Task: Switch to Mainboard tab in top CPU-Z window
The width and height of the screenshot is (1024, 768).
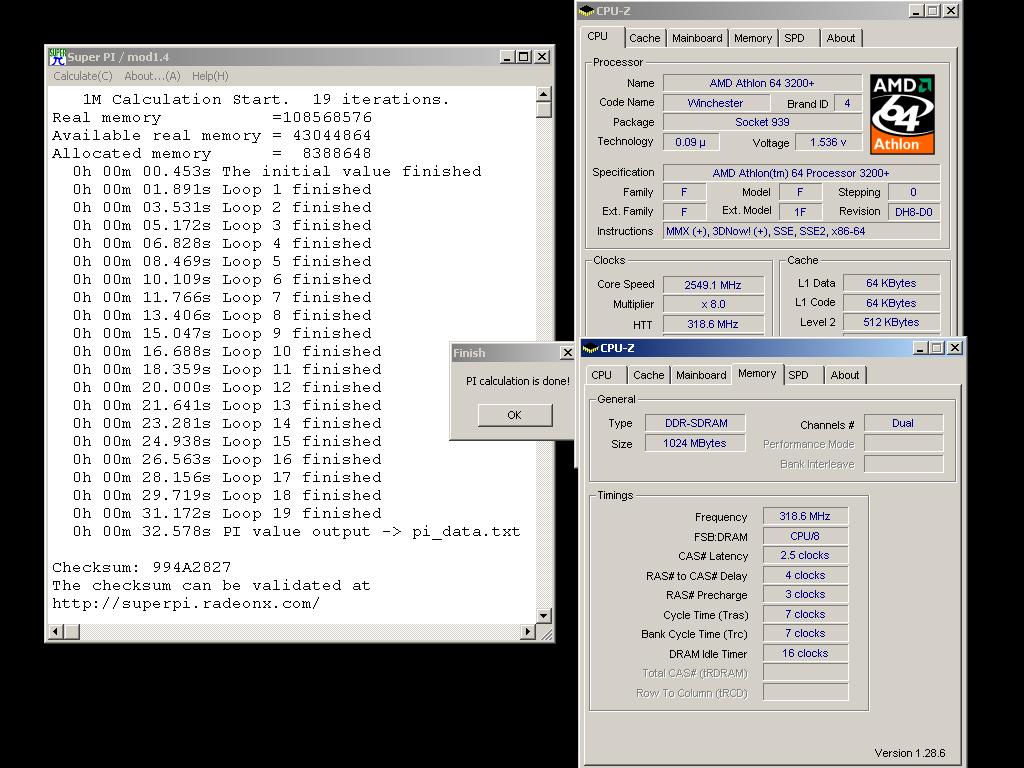Action: (x=697, y=38)
